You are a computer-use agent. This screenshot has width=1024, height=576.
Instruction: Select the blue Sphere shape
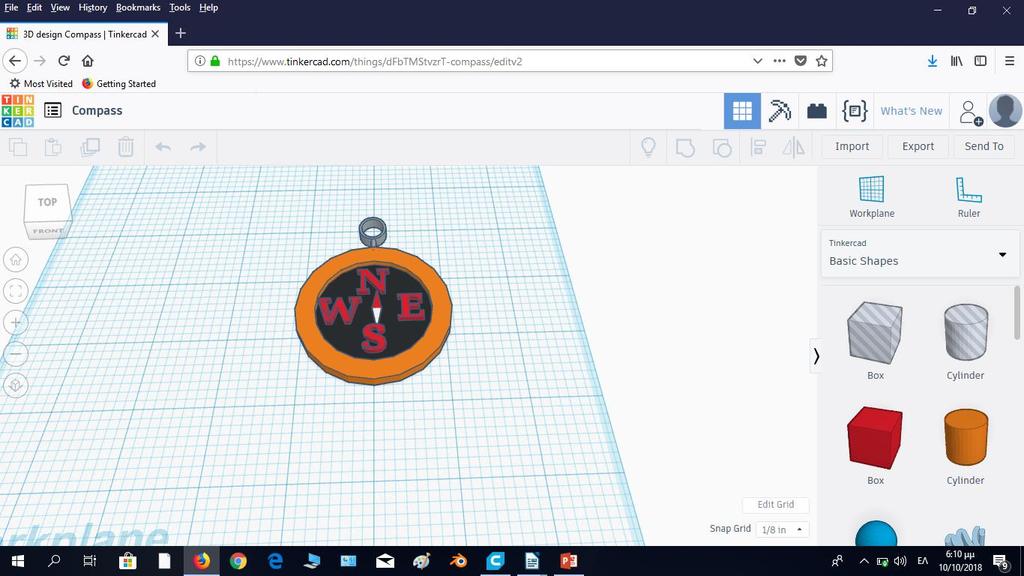pos(876,533)
